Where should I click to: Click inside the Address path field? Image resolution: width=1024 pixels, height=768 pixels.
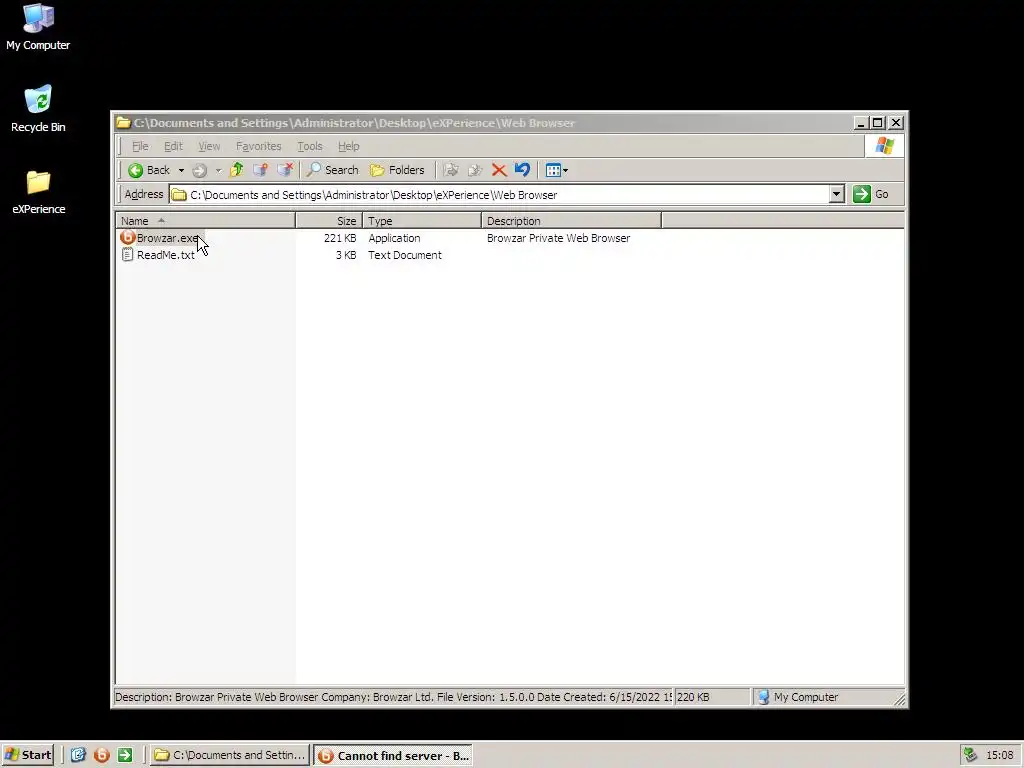click(x=500, y=195)
